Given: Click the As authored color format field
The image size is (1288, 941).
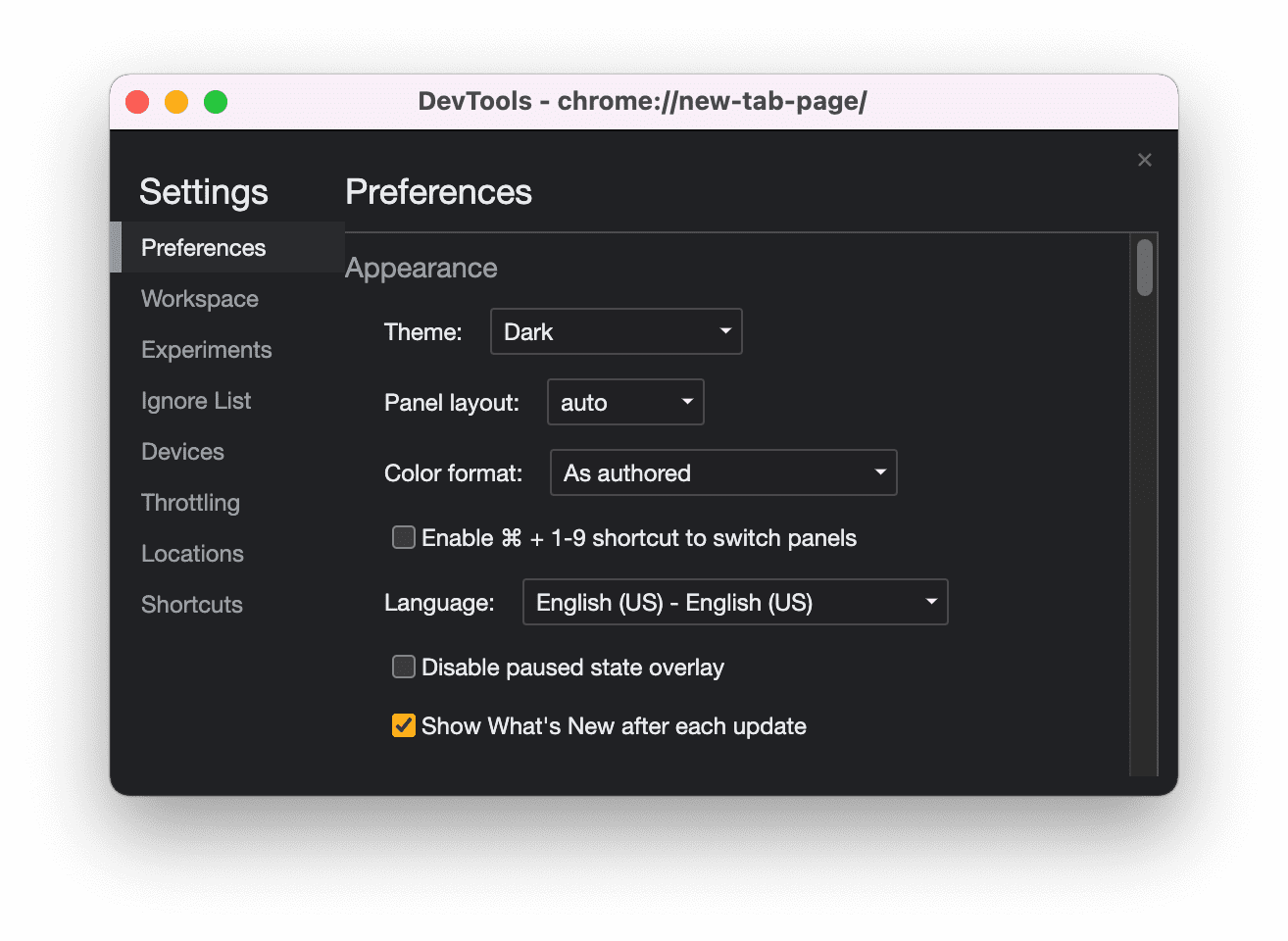Looking at the screenshot, I should click(722, 472).
